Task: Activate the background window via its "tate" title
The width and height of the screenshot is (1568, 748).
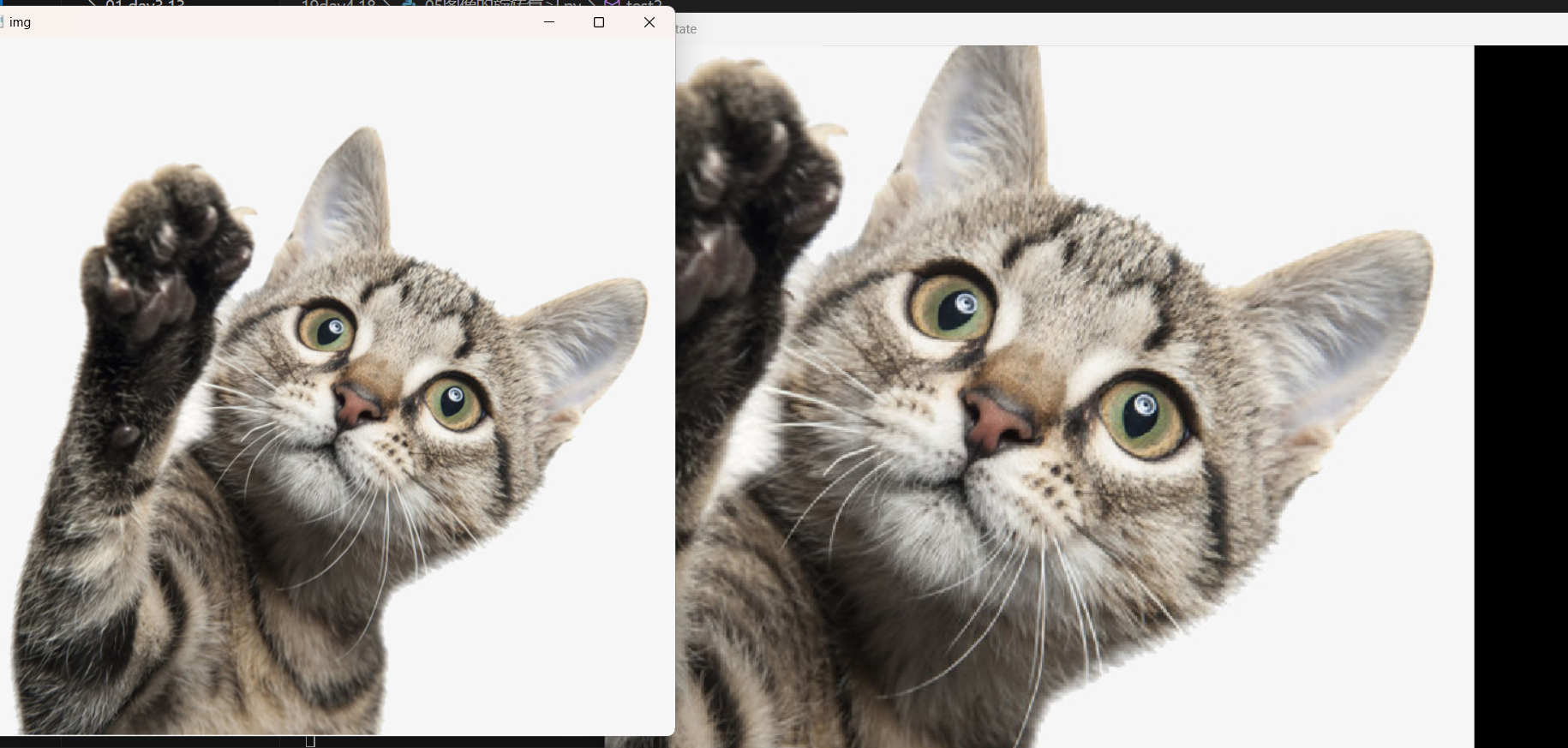Action: point(686,29)
